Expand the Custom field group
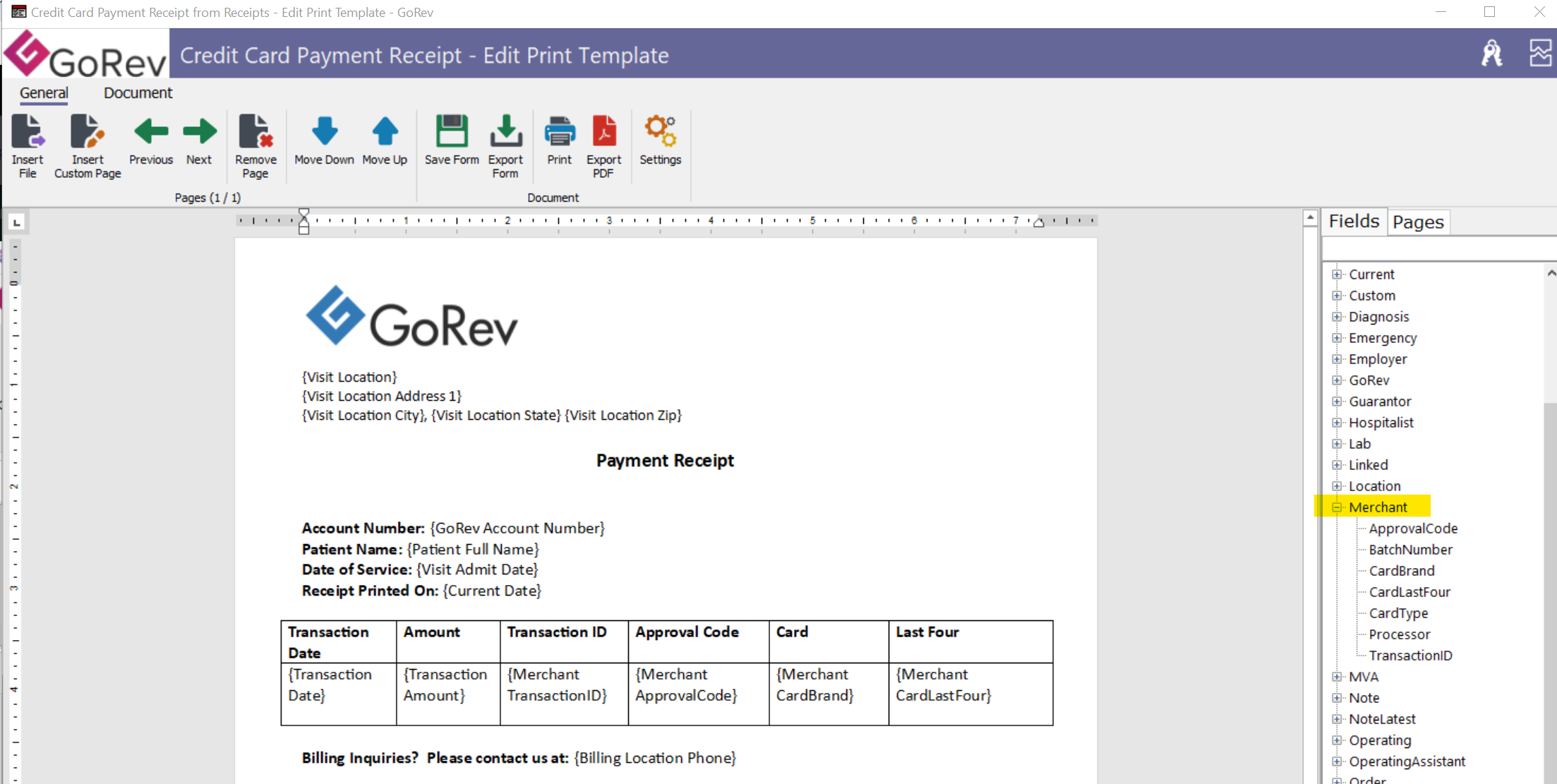Image resolution: width=1557 pixels, height=784 pixels. pyautogui.click(x=1337, y=296)
